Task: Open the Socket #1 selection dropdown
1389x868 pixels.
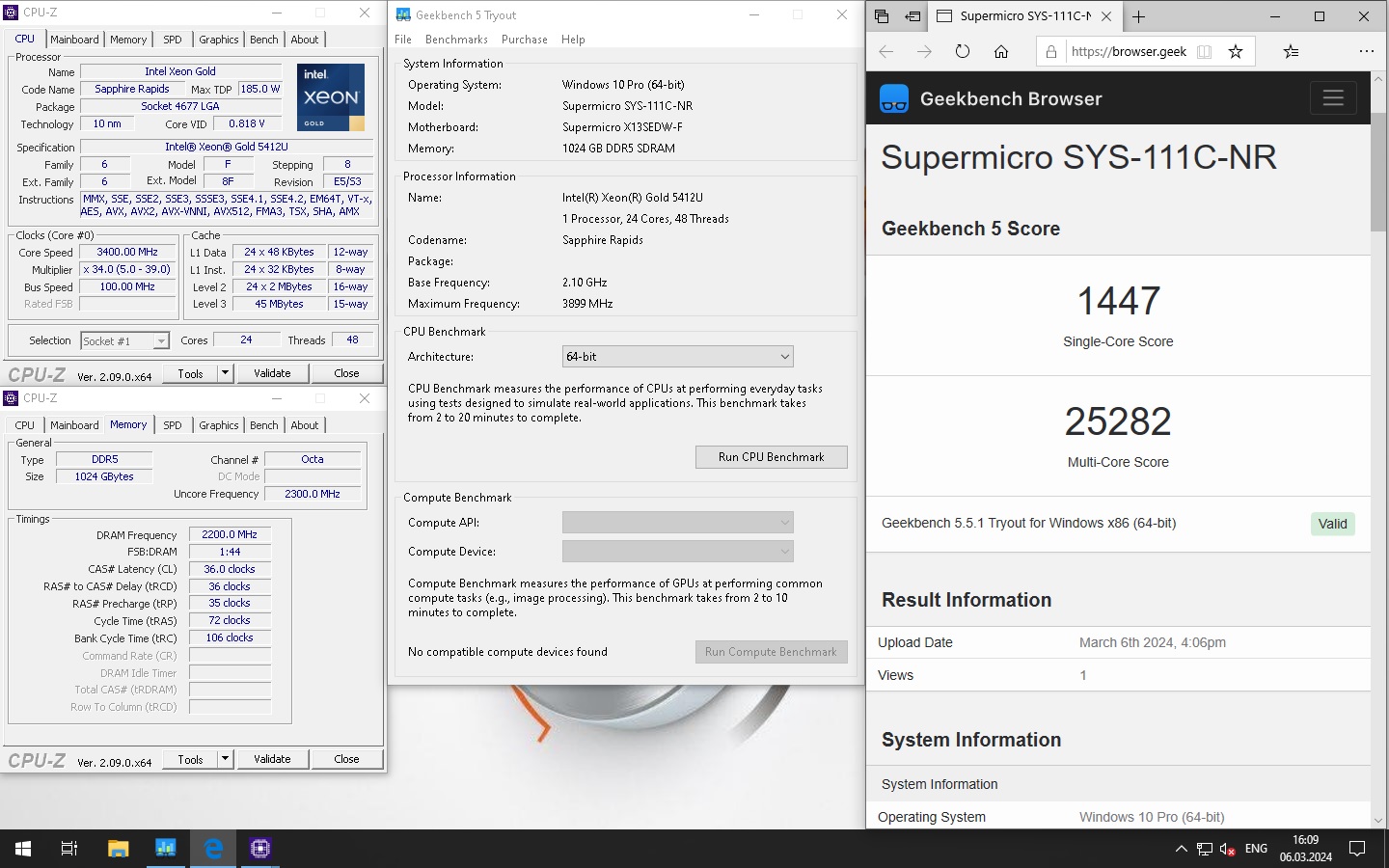Action: coord(125,340)
